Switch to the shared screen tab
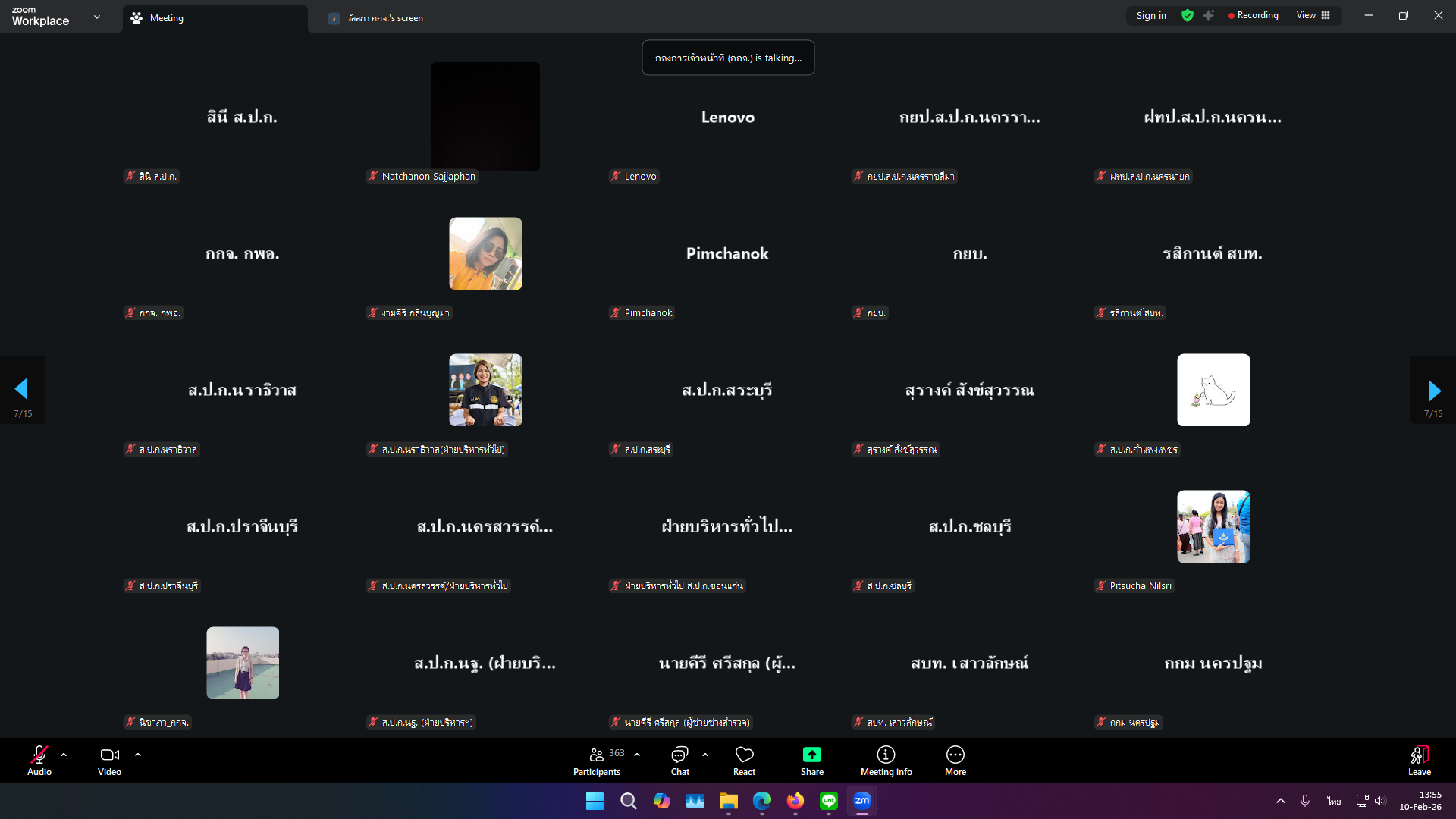 pyautogui.click(x=385, y=18)
